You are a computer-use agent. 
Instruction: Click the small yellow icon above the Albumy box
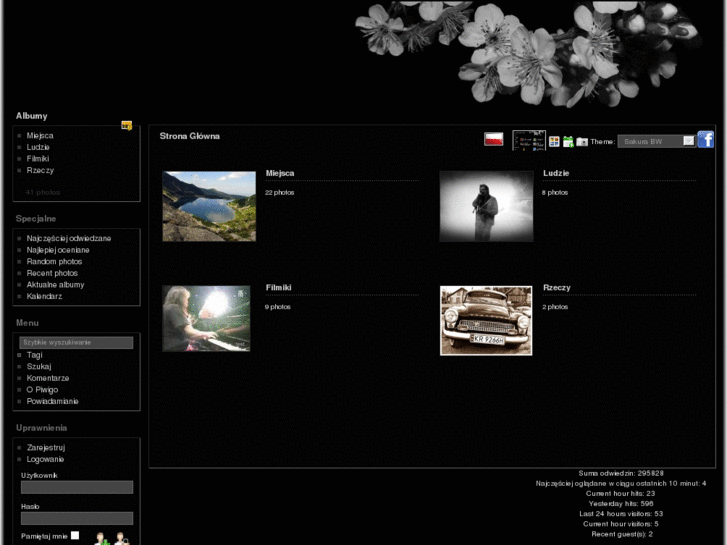127,125
